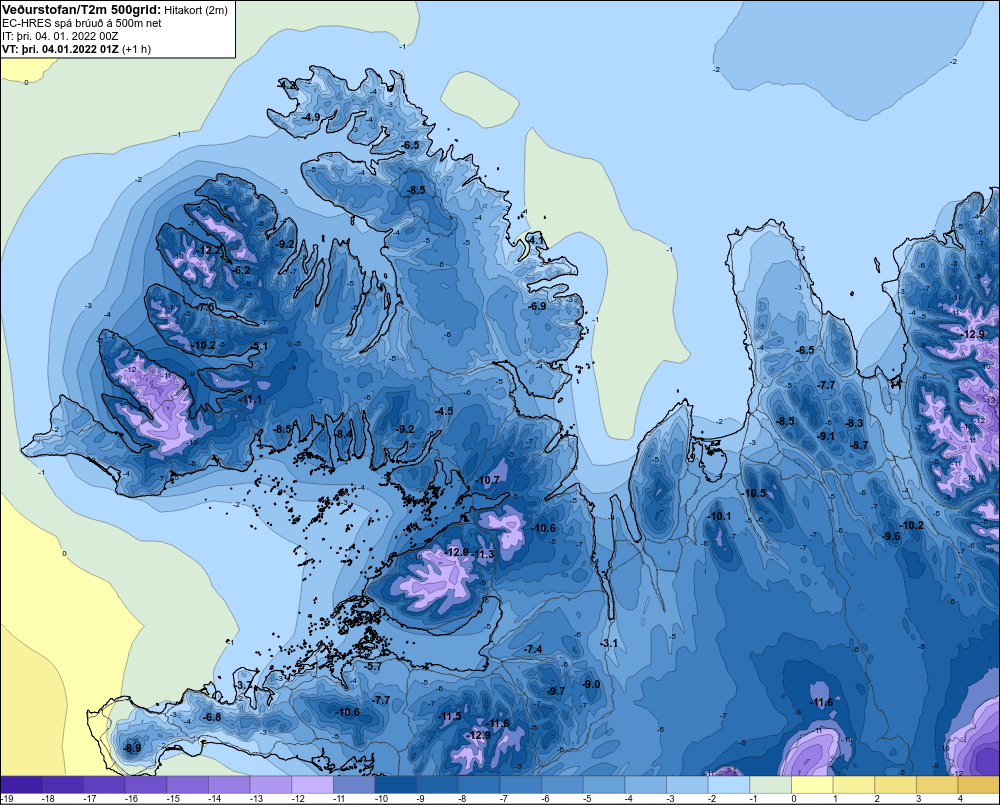1000x805 pixels.
Task: Click the 'Hitakort (2m)' label in header
Action: (x=195, y=10)
